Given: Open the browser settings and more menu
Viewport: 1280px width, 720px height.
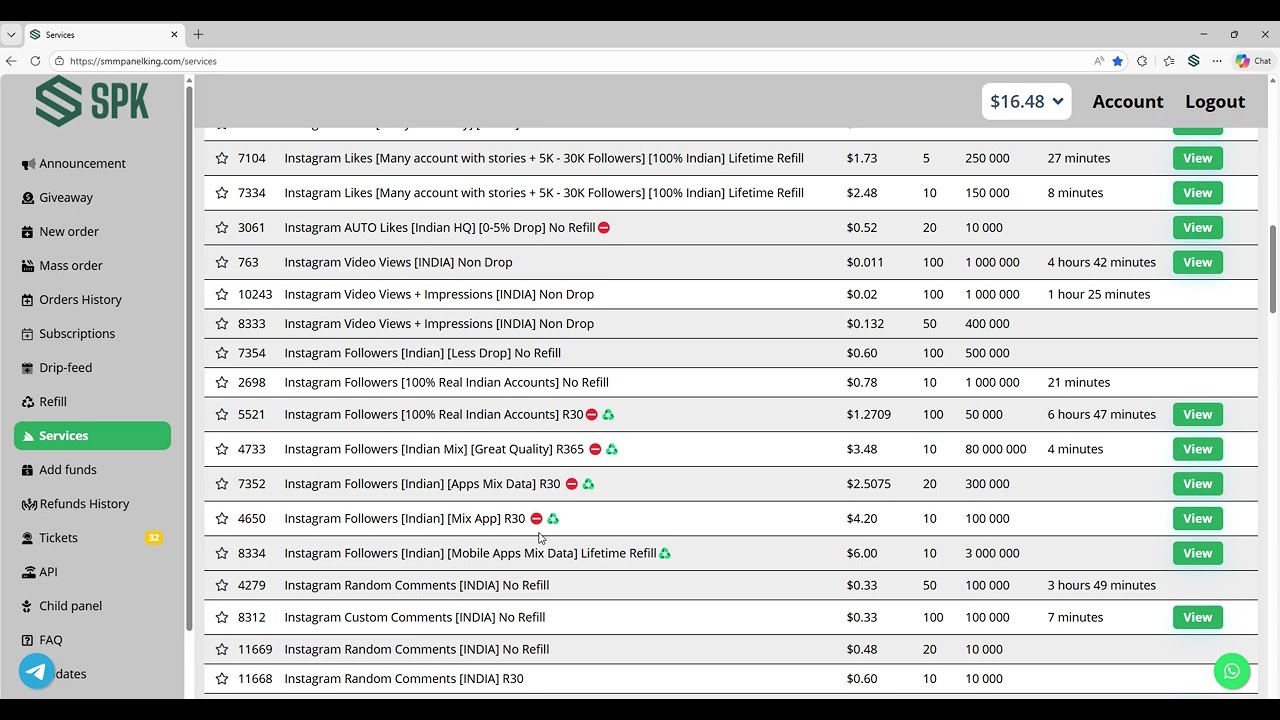Looking at the screenshot, I should coord(1217,61).
